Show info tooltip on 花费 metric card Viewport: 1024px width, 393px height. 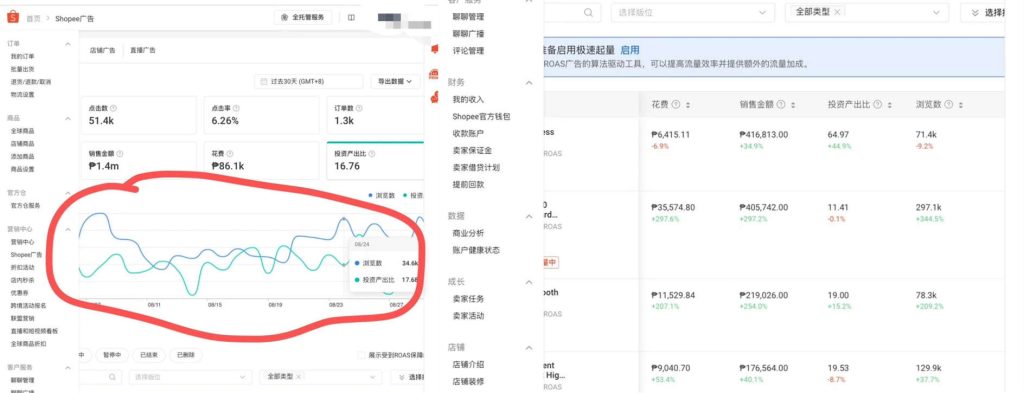[x=230, y=154]
